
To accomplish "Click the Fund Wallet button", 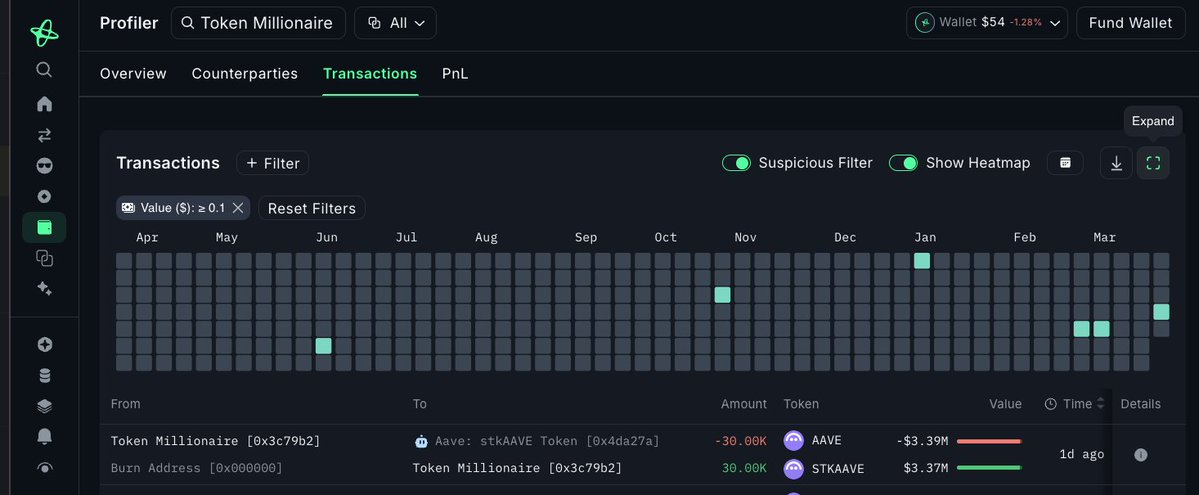I will pos(1129,23).
